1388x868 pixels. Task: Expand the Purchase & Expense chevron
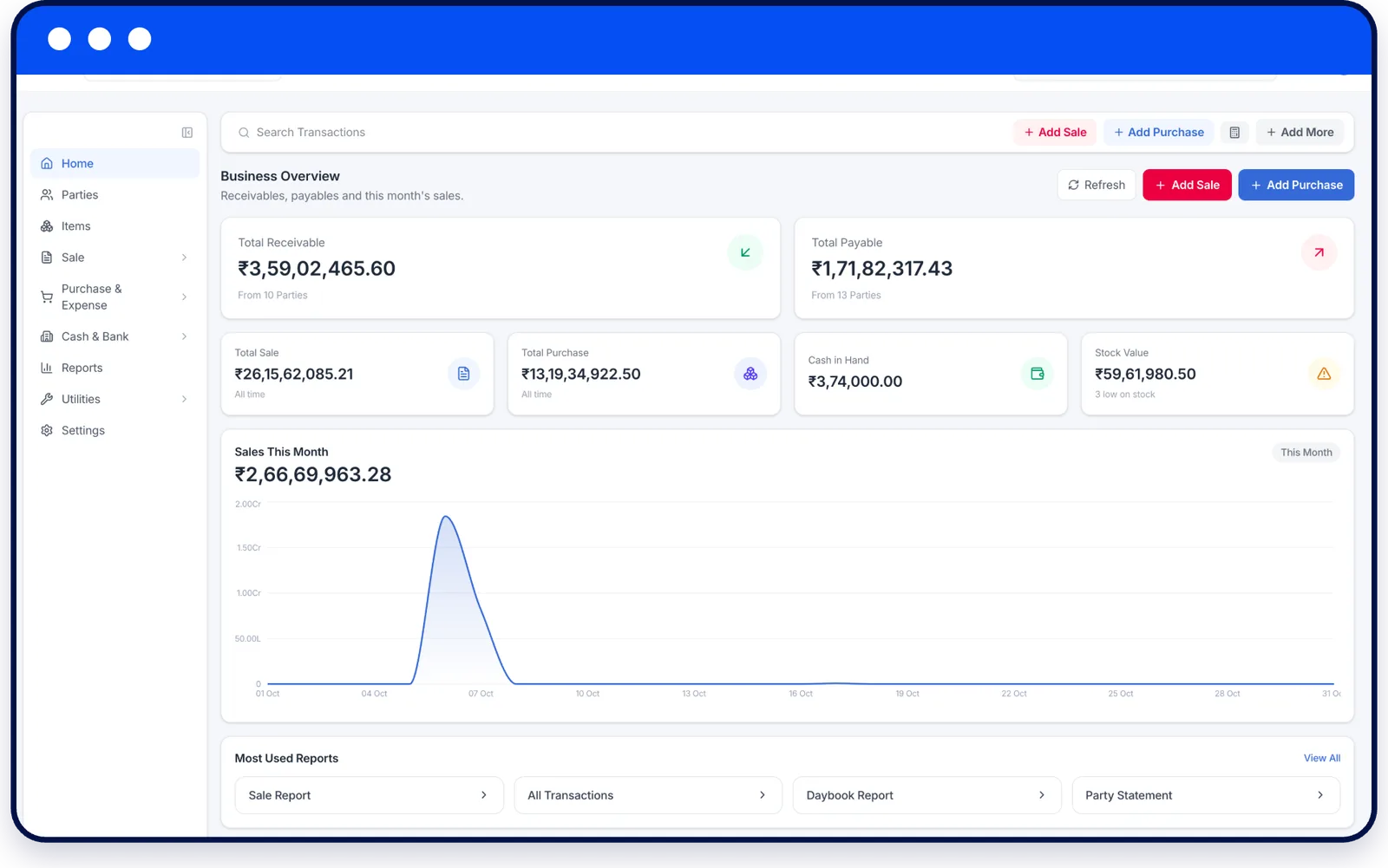click(184, 297)
